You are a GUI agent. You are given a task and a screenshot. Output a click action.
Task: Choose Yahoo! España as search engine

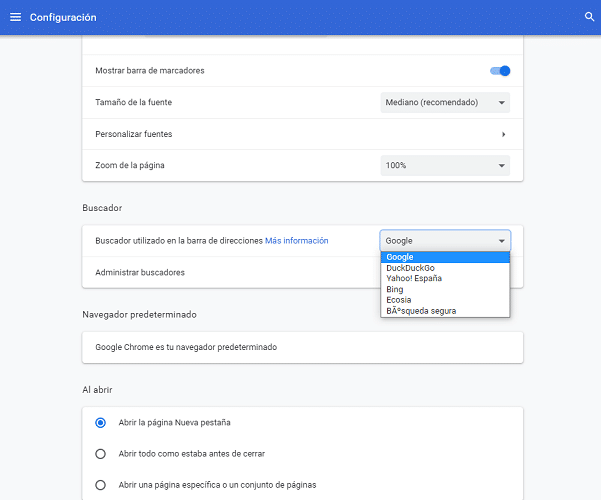445,278
